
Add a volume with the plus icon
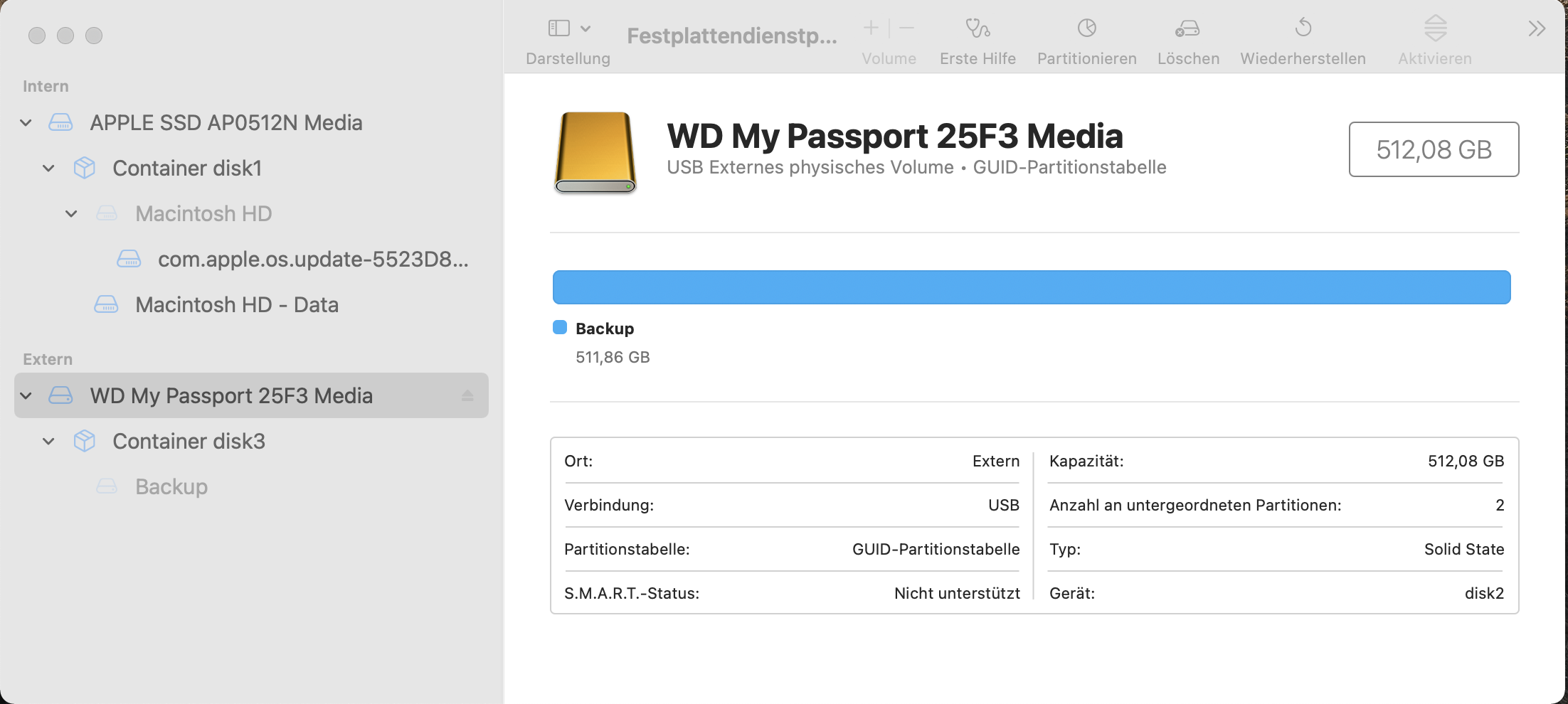871,28
